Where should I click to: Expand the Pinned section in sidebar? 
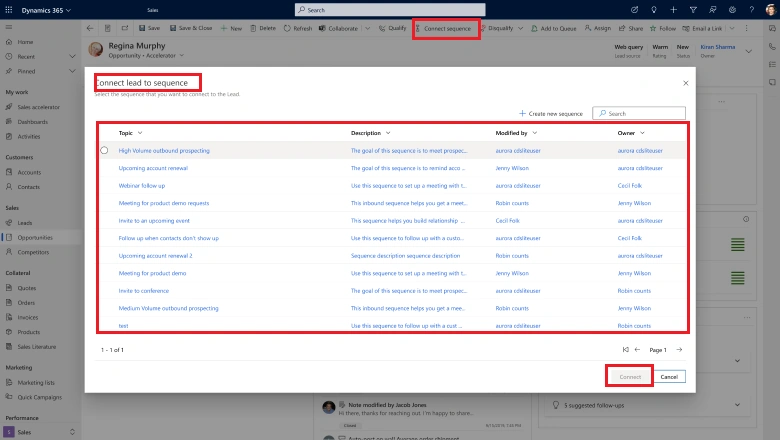click(72, 71)
